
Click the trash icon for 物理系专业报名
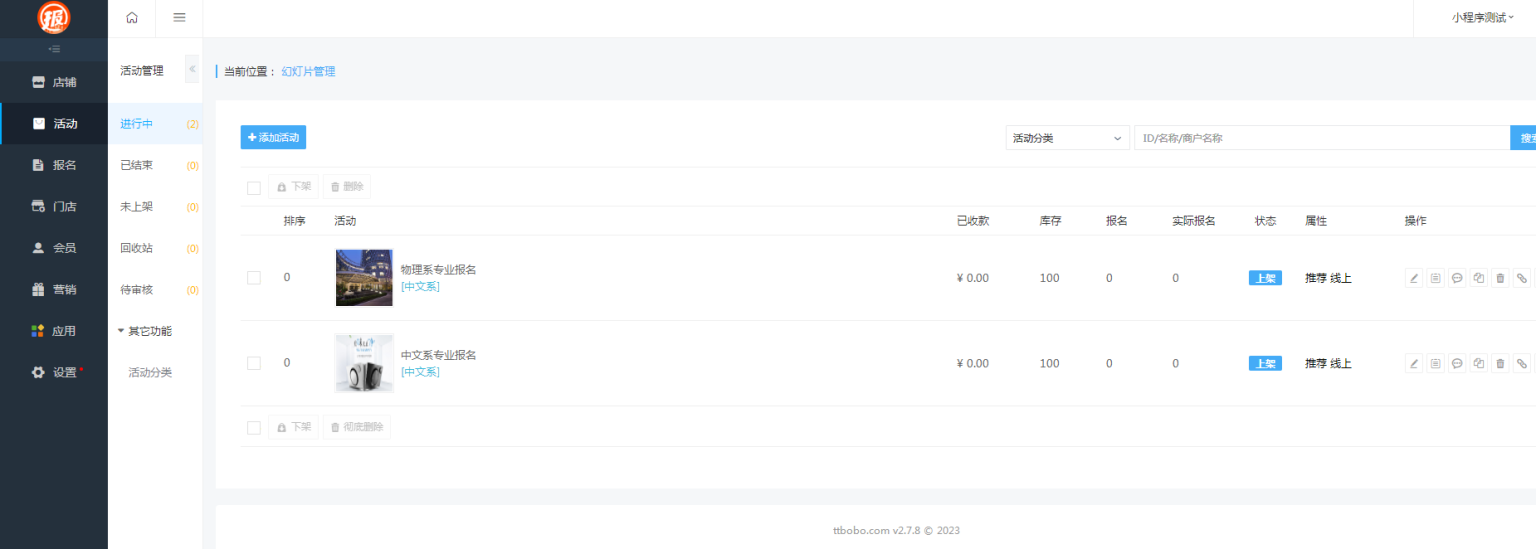click(1500, 278)
